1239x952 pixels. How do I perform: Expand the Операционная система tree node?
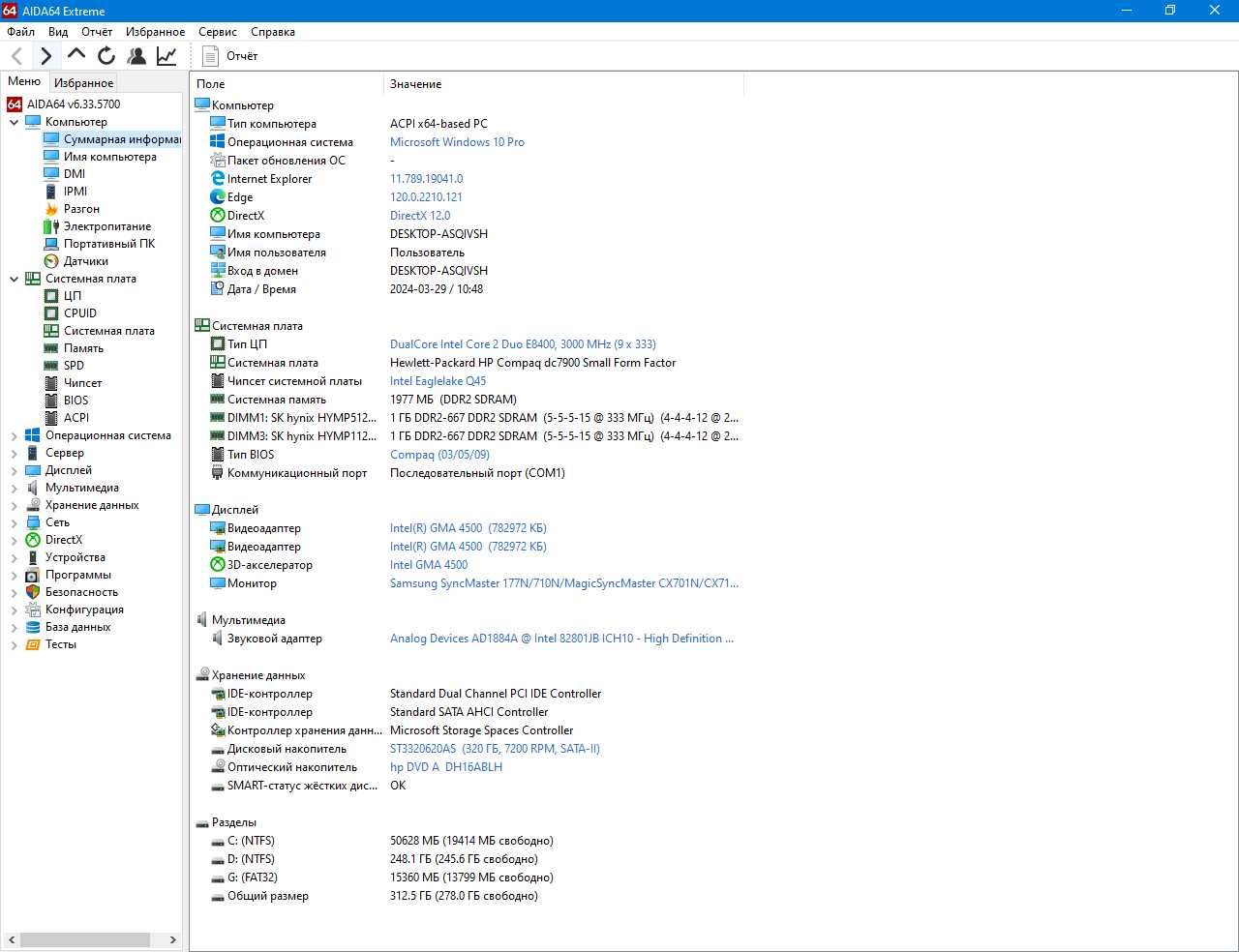(15, 435)
